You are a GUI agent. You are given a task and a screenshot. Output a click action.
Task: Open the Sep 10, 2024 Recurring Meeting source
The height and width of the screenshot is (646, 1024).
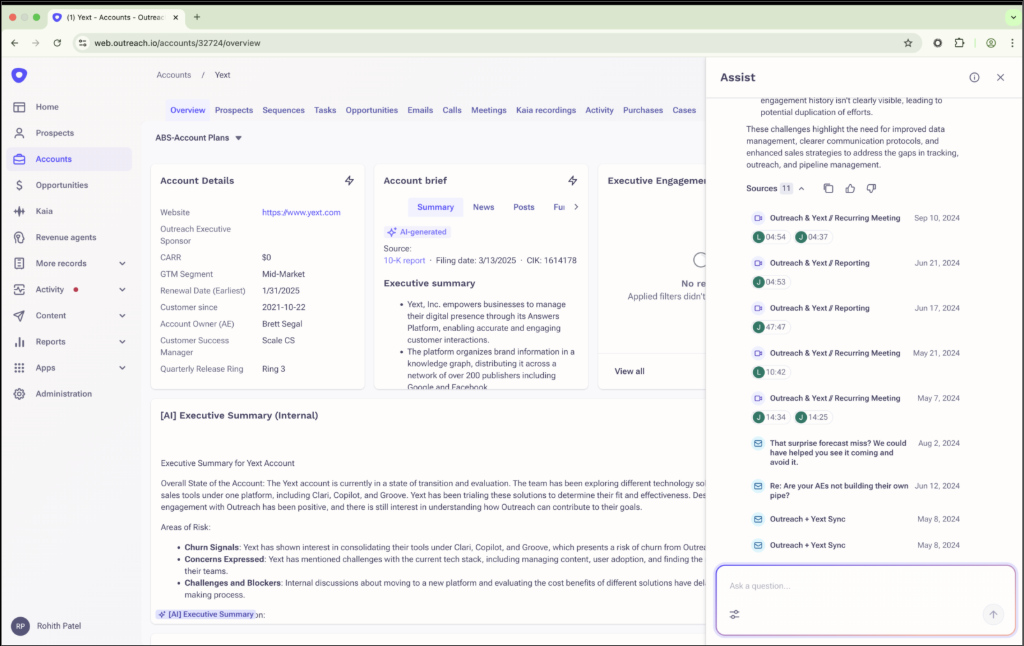pos(835,218)
